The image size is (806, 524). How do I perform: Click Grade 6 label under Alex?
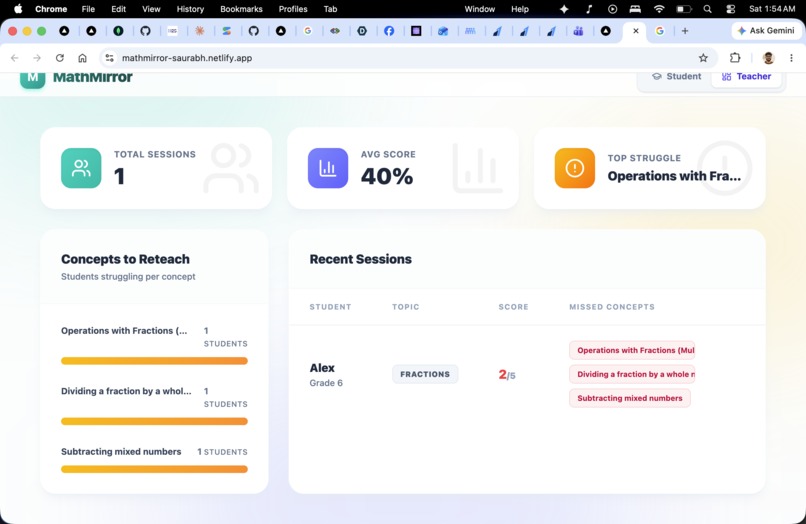pyautogui.click(x=326, y=383)
